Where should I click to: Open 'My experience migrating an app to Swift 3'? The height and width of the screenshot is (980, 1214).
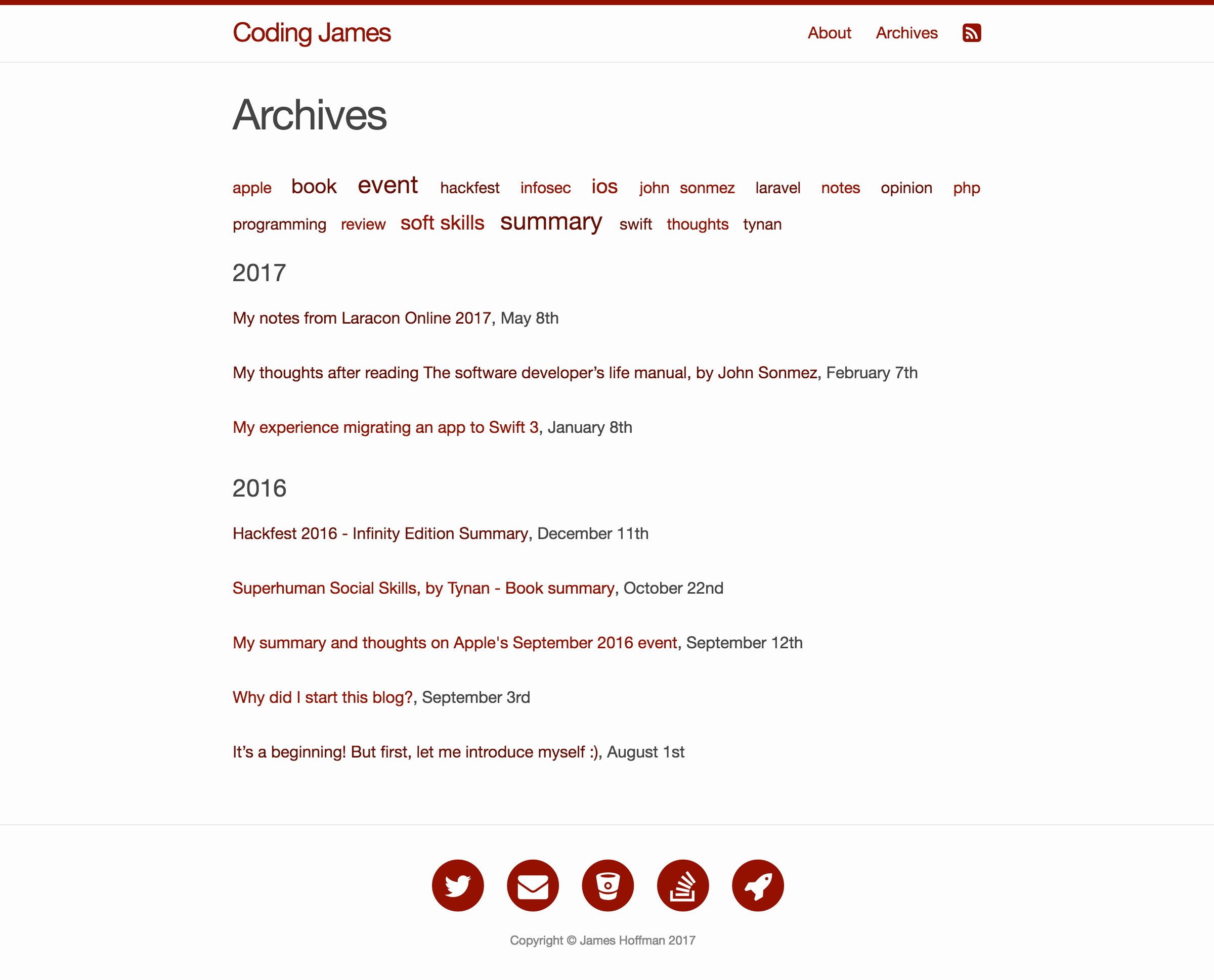coord(385,427)
